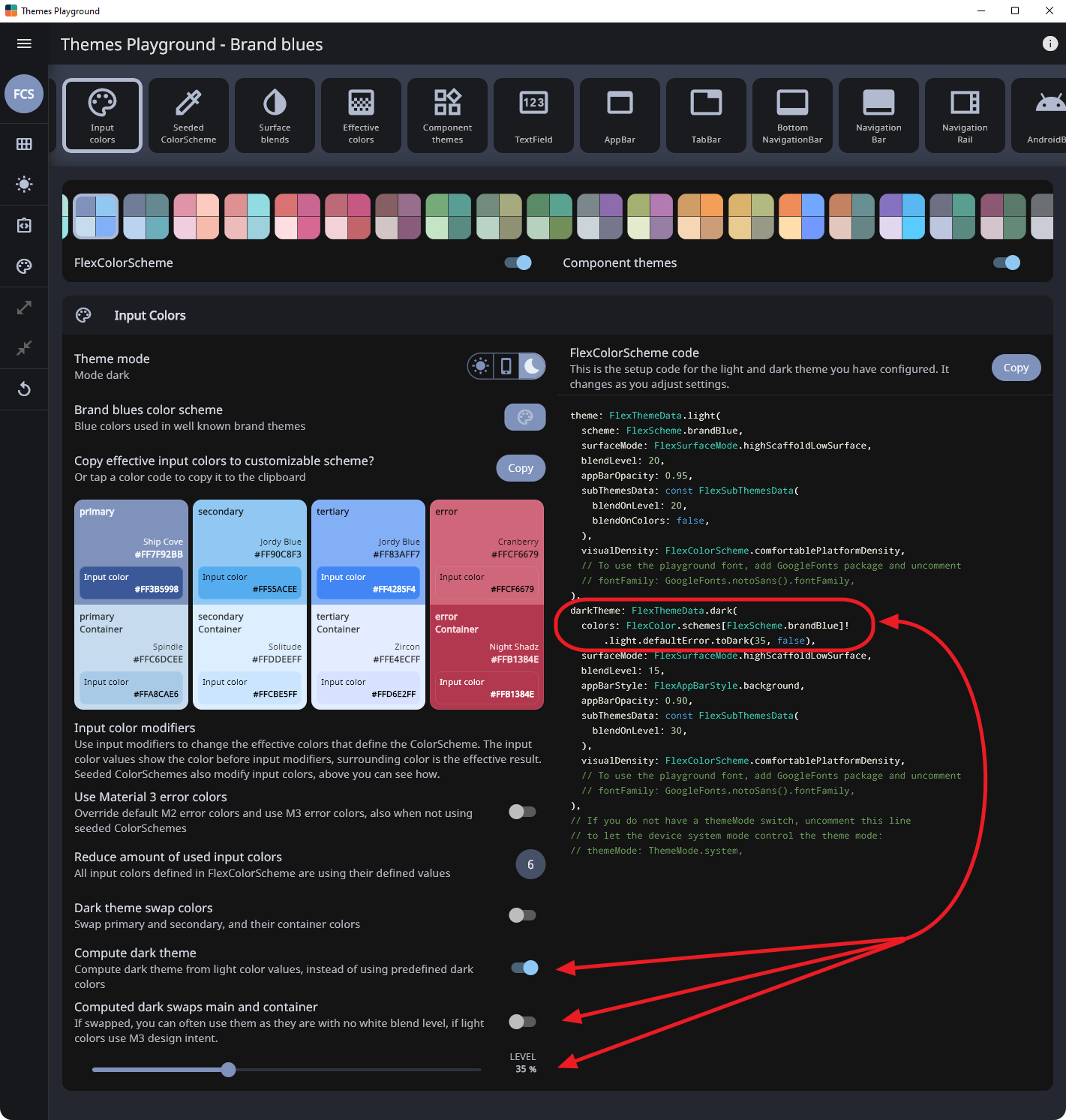The image size is (1066, 1120).
Task: Click the Input Colors panel header
Action: [557, 315]
